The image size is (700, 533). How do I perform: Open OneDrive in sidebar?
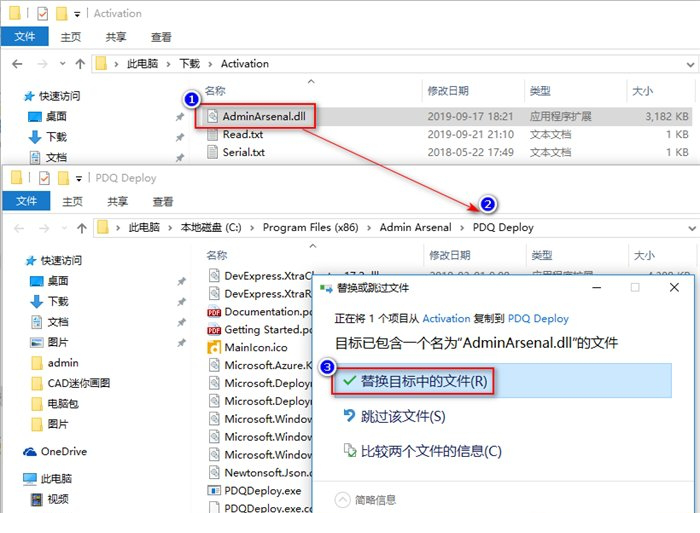coord(54,452)
